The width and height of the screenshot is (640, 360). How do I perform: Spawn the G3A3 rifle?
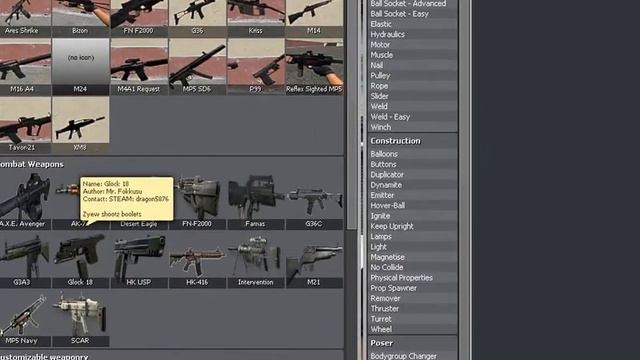tap(24, 260)
